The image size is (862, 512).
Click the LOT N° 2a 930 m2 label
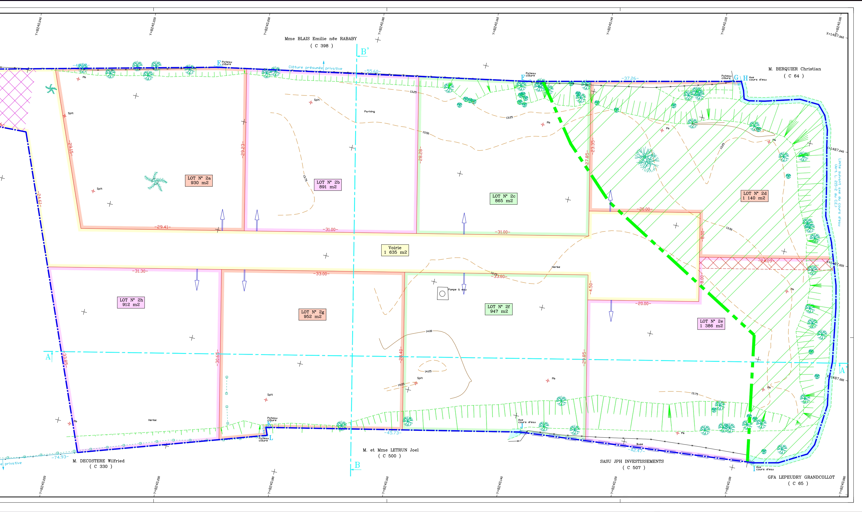click(199, 181)
